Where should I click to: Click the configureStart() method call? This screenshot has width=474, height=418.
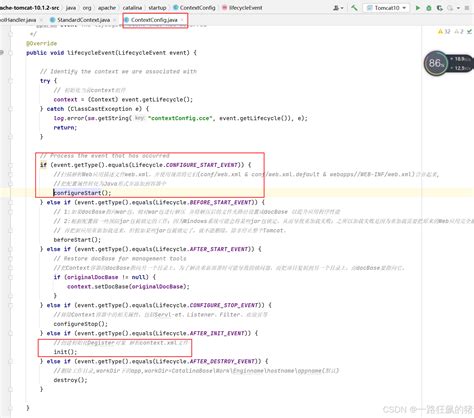[x=82, y=193]
